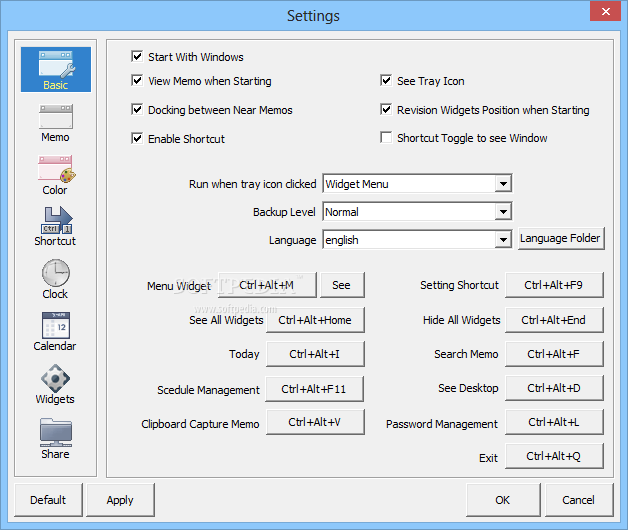Toggle See Tray Icon checkbox

386,81
